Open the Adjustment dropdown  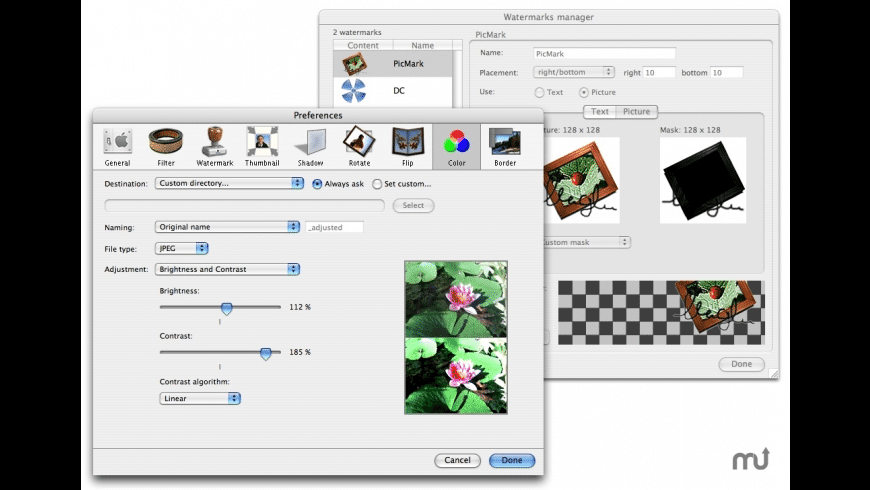click(x=227, y=269)
